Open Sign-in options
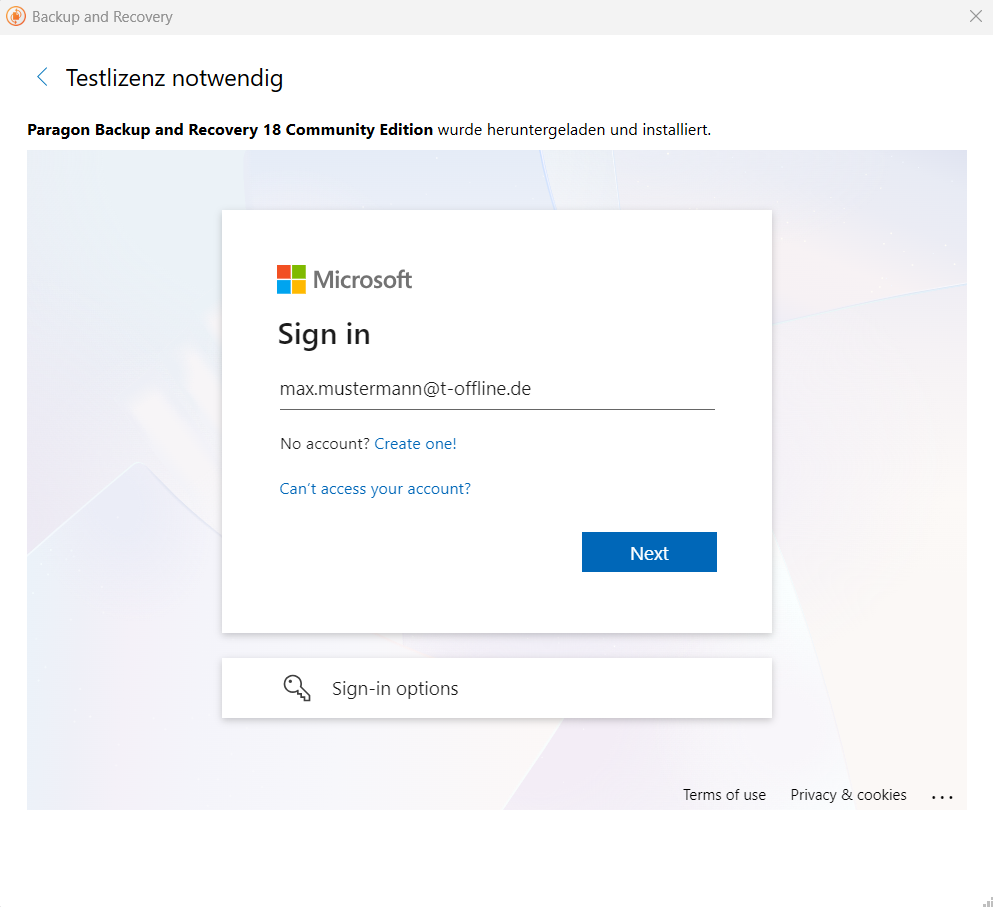This screenshot has height=907, width=993. pos(496,688)
